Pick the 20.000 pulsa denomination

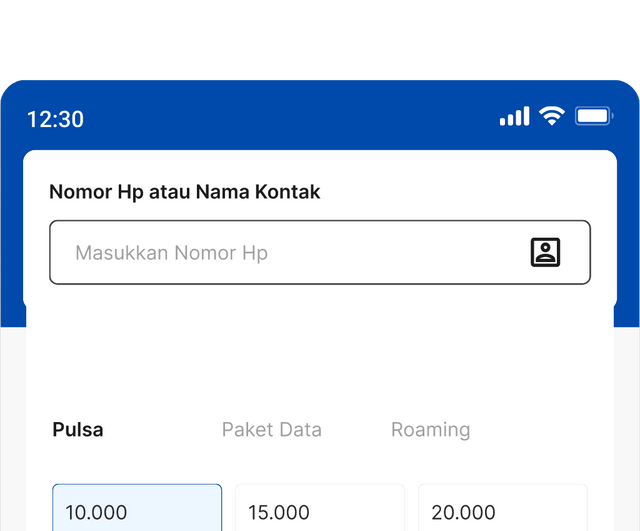click(503, 508)
